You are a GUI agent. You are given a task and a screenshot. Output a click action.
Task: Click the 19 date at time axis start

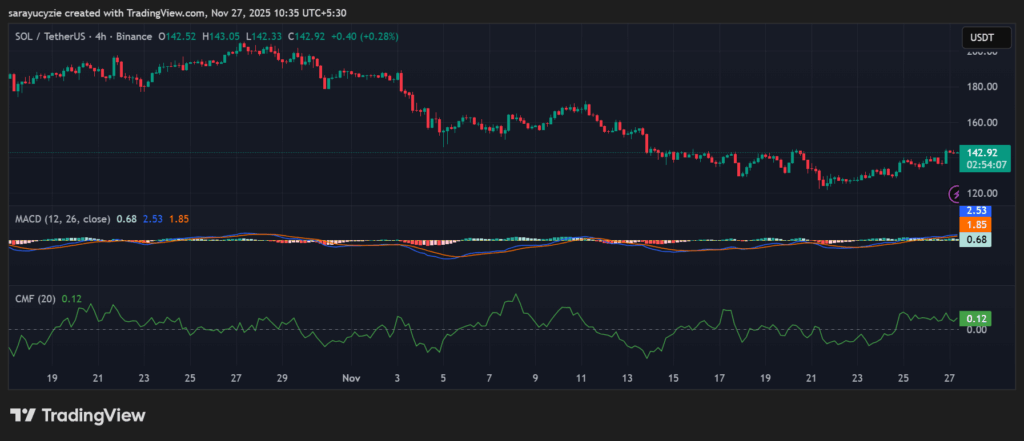coord(52,379)
